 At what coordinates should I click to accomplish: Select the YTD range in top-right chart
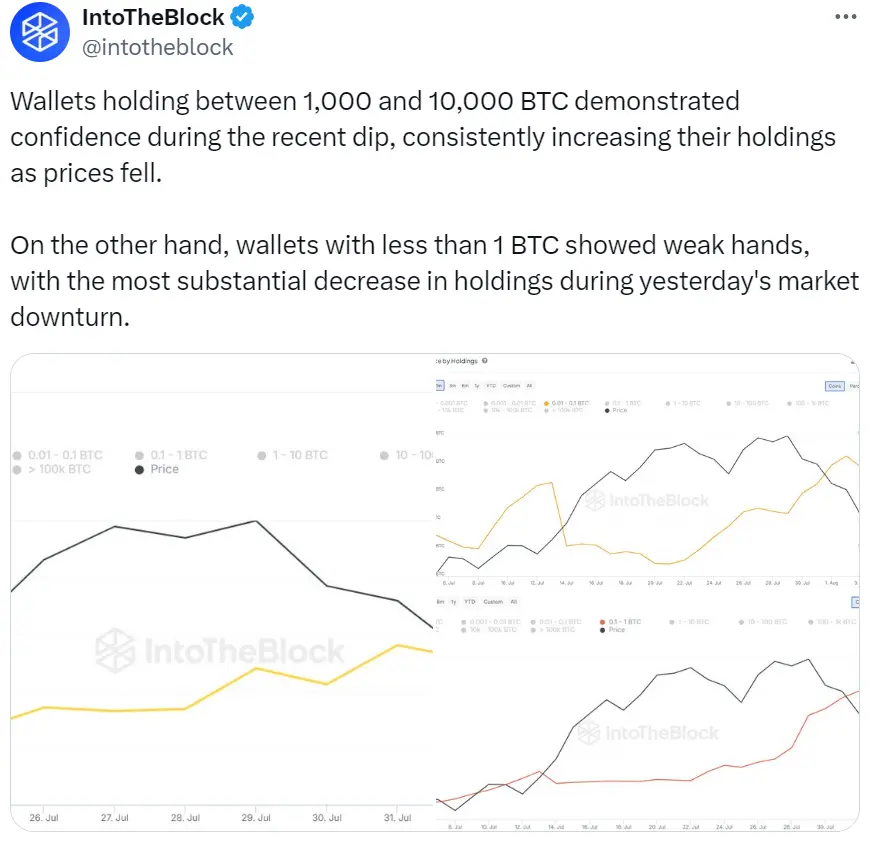(x=492, y=385)
